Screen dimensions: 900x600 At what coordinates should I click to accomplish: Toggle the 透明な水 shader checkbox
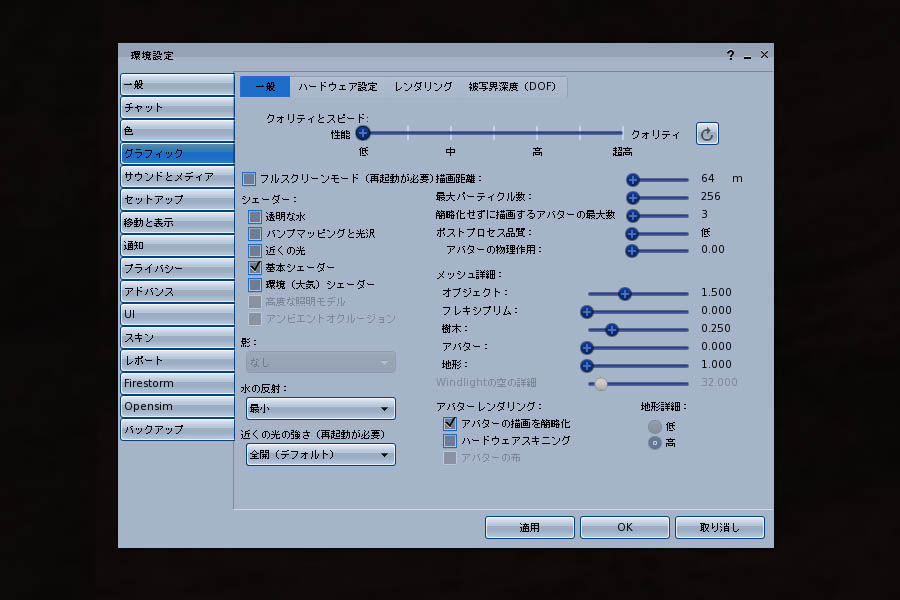[x=256, y=216]
